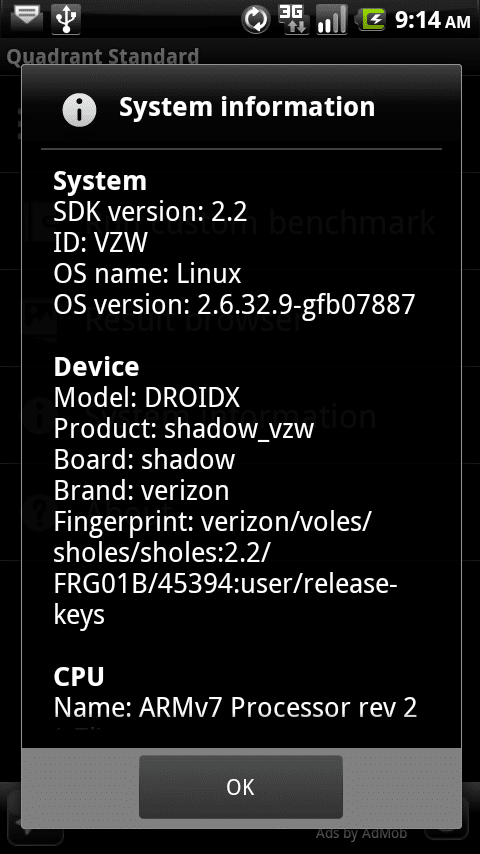Tap the 9:14 AM clock
The height and width of the screenshot is (854, 480).
(433, 21)
